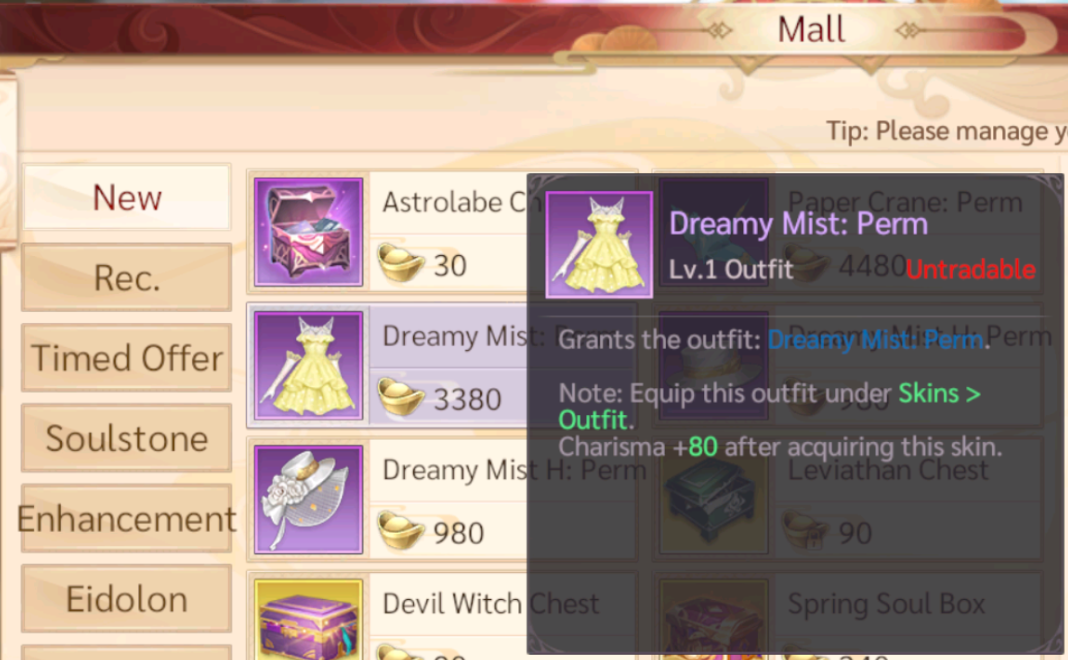Click the Devil Witch Chest label
This screenshot has width=1068, height=660.
tap(491, 603)
